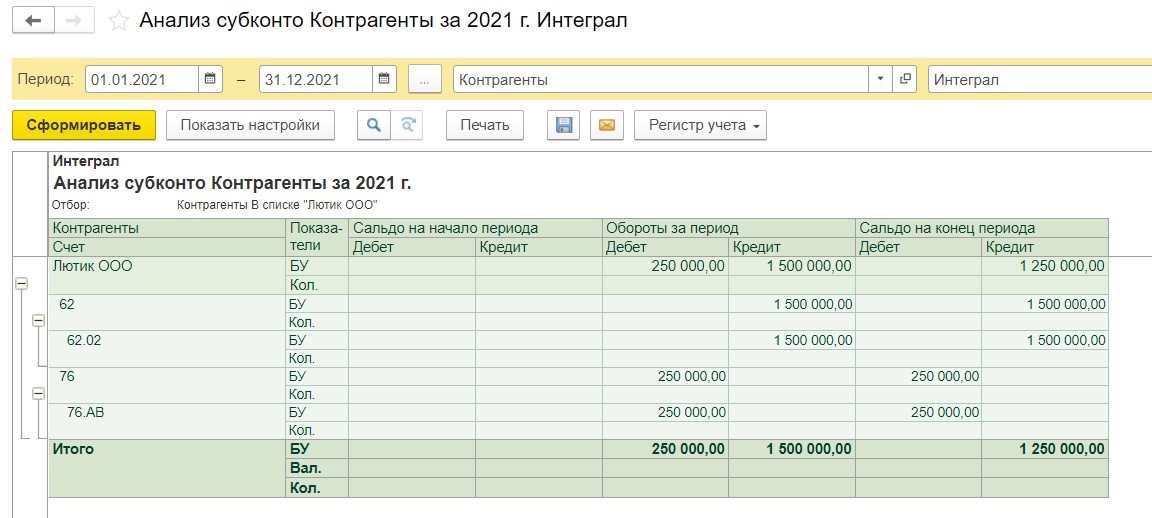Click Лютик ООО credit turnover 1 500 000,00
1152x518 pixels.
tap(793, 267)
